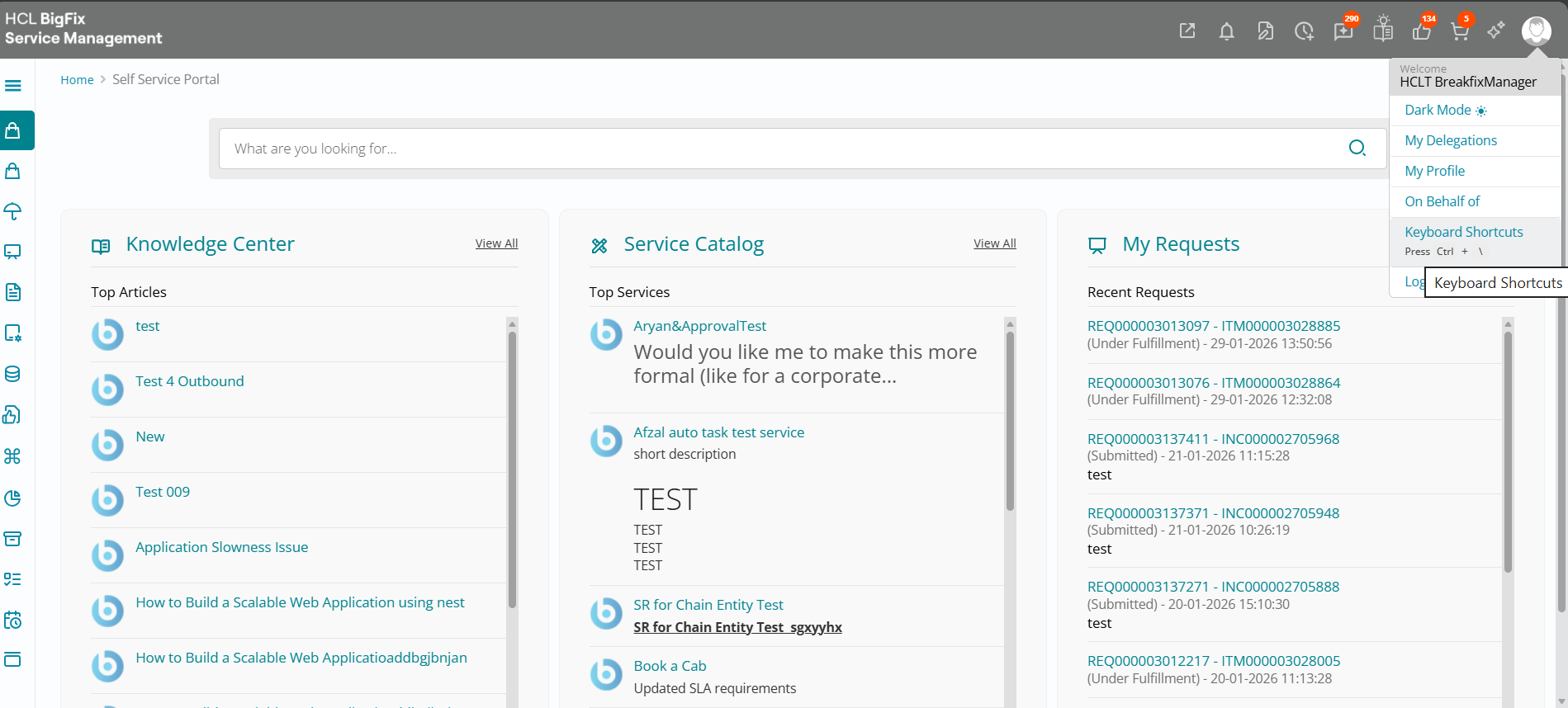Choose On Behalf of option
Image resolution: width=1568 pixels, height=708 pixels.
(x=1442, y=202)
